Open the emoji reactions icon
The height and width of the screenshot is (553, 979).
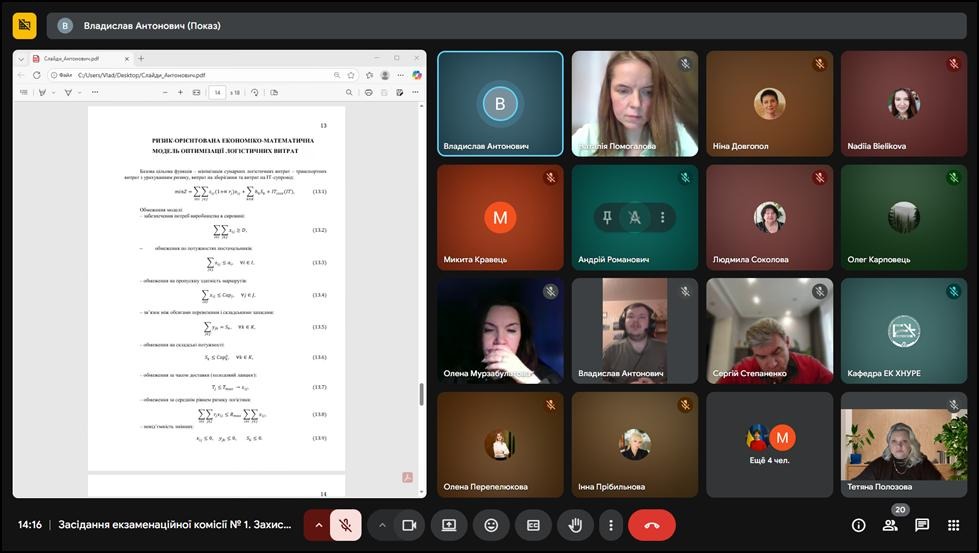pyautogui.click(x=491, y=525)
